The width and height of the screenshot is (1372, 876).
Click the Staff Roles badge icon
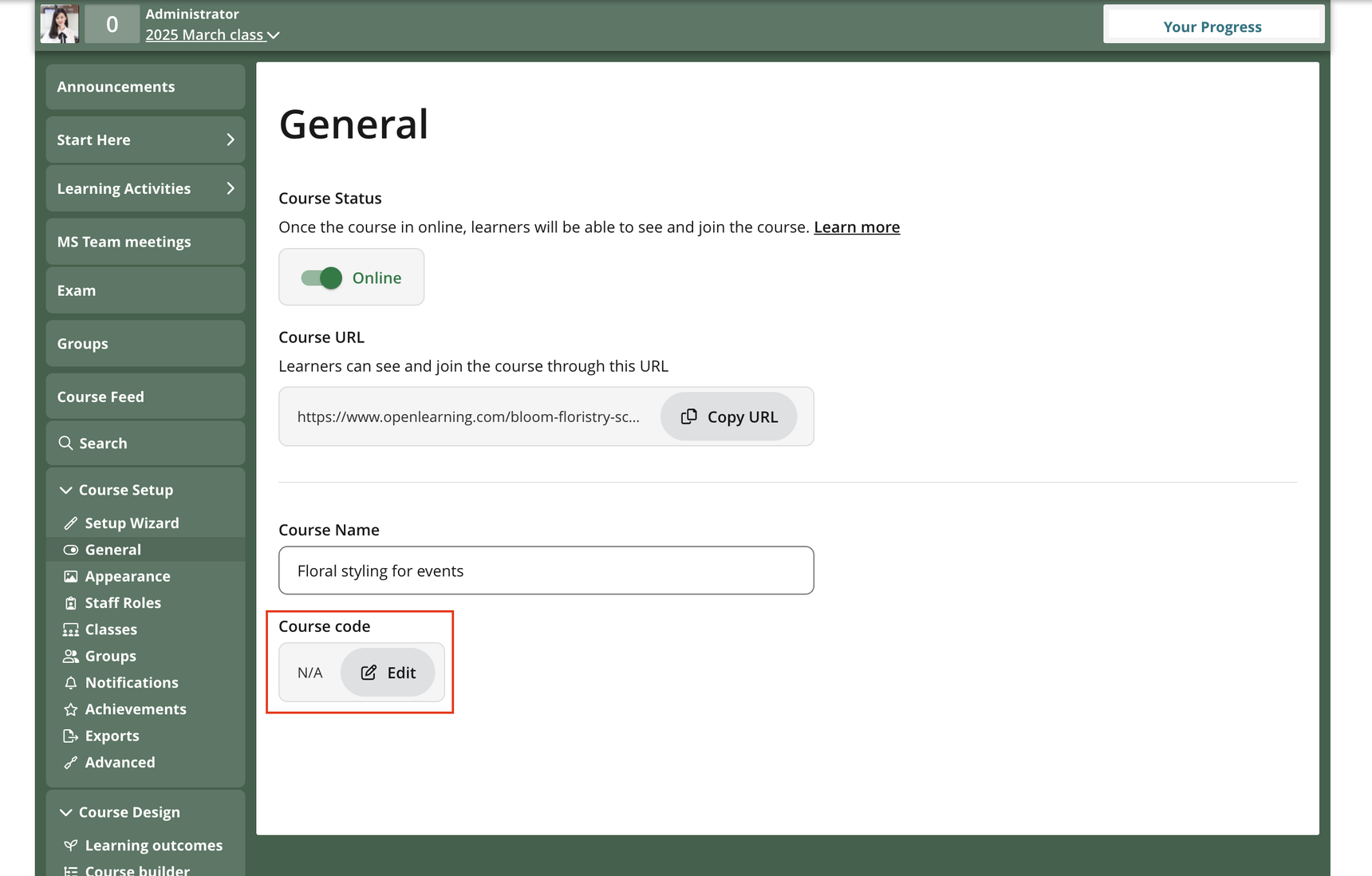[71, 603]
